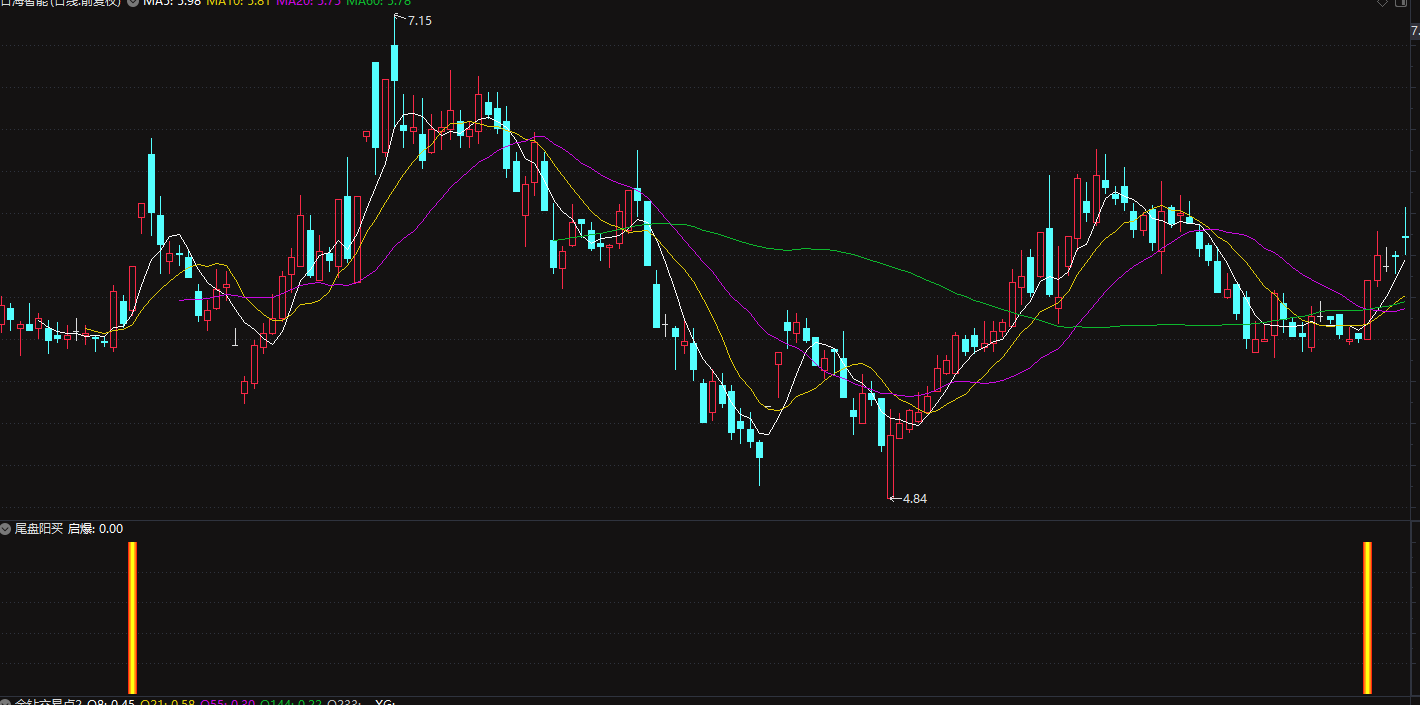Click the square panel icon at top right
Screen dimensions: 1420x705
tap(1402, 3)
